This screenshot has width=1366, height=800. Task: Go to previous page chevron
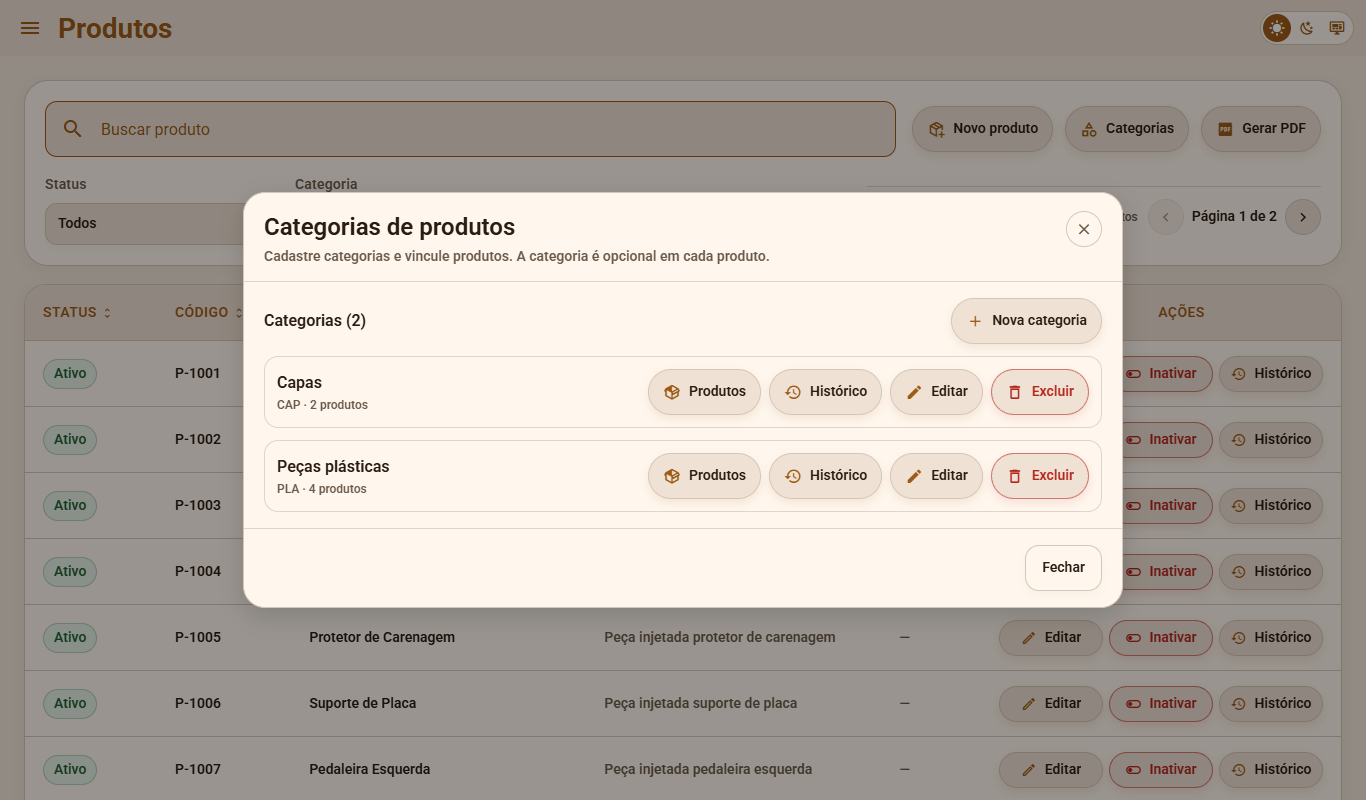pos(1165,217)
